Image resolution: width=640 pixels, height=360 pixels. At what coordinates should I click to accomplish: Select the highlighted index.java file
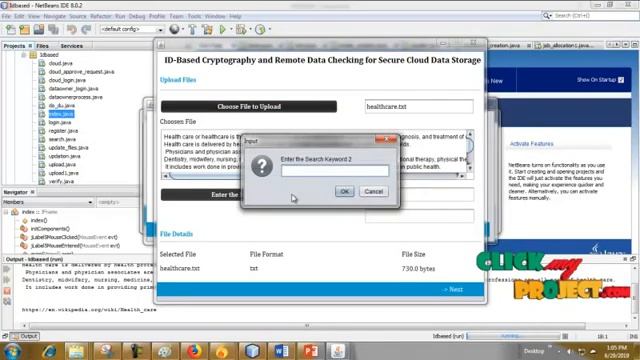(x=61, y=114)
